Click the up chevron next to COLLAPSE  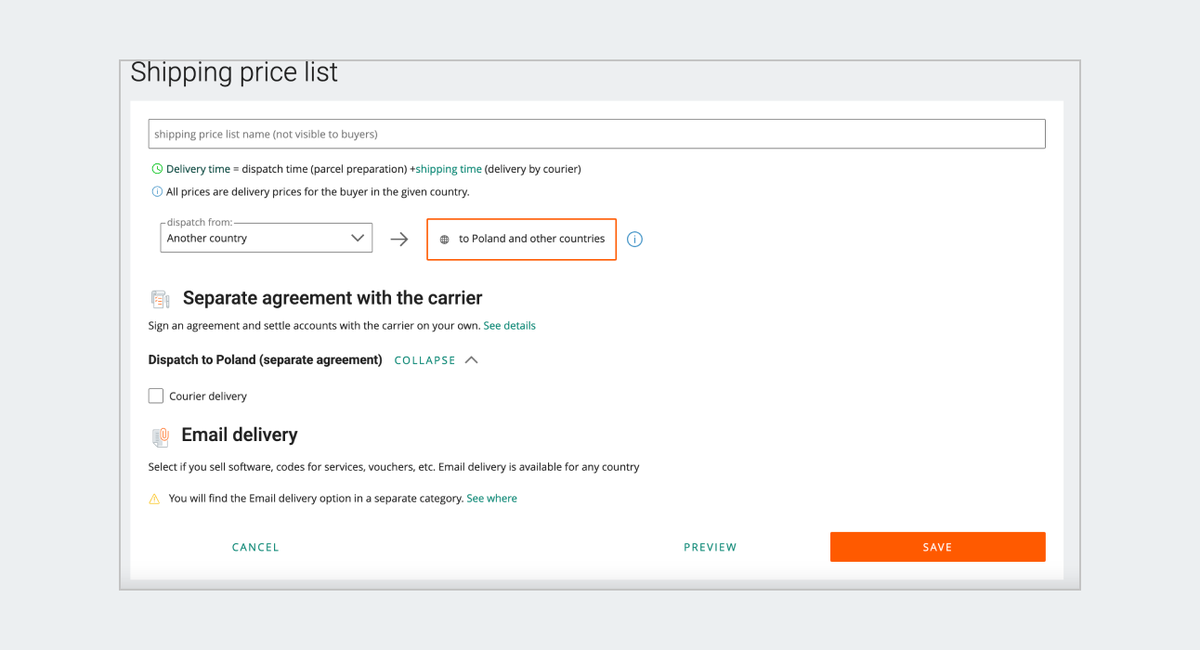click(472, 360)
